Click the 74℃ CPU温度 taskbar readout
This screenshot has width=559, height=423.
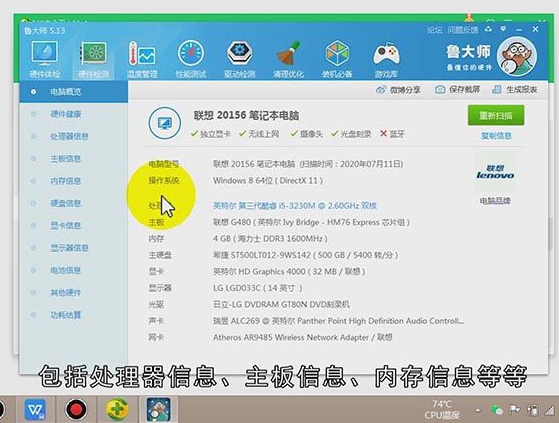pos(442,410)
